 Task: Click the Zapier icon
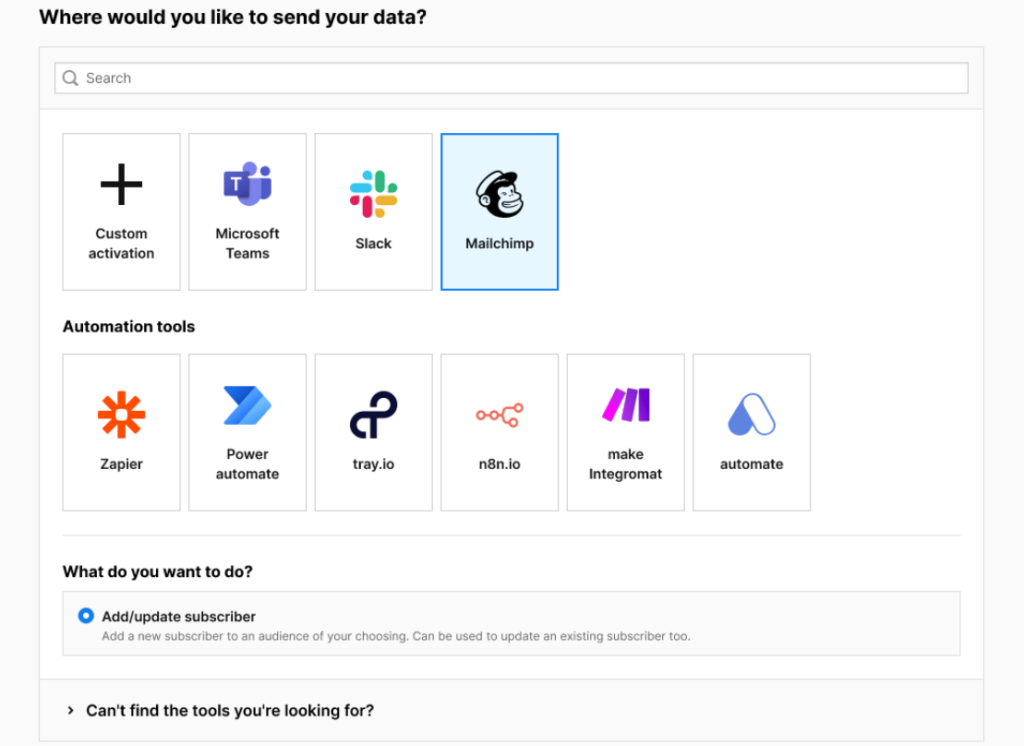click(121, 411)
